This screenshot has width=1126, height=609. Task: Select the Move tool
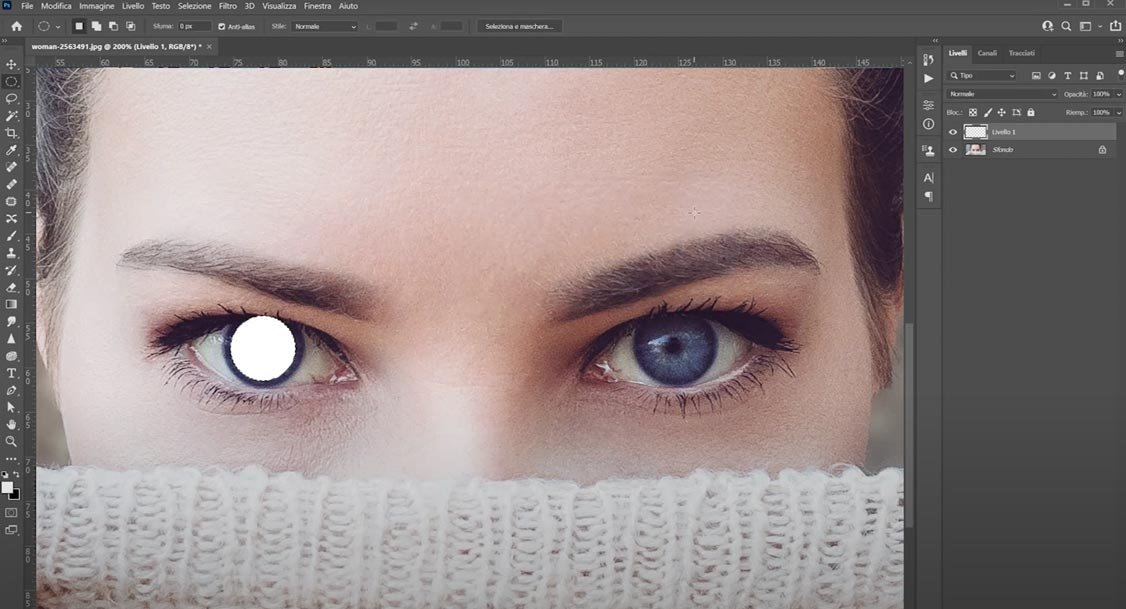(x=11, y=65)
